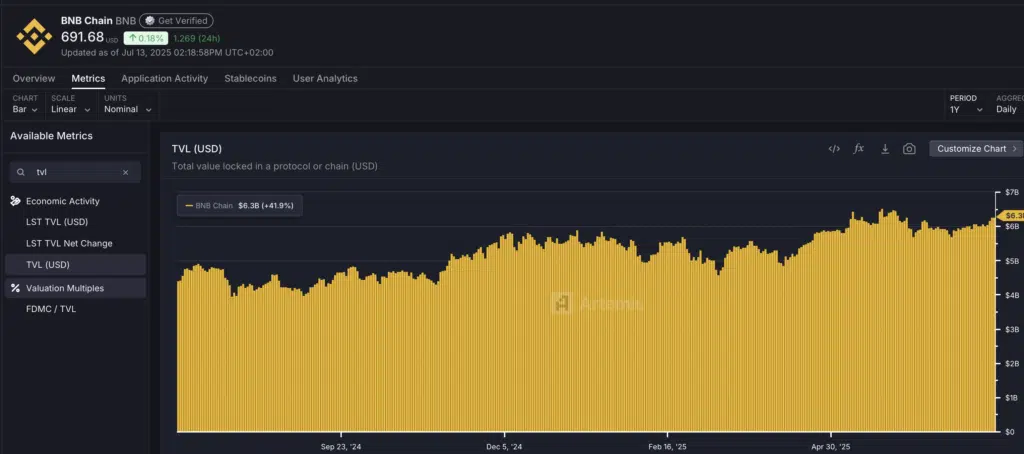Click the tvl search input field
Screen dimensions: 1024x454
(x=75, y=172)
